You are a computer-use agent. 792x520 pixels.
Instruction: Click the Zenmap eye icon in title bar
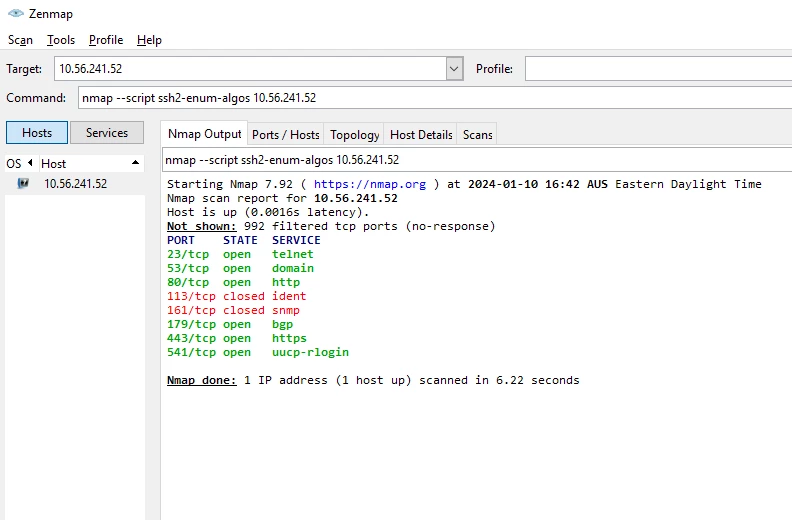pos(16,14)
